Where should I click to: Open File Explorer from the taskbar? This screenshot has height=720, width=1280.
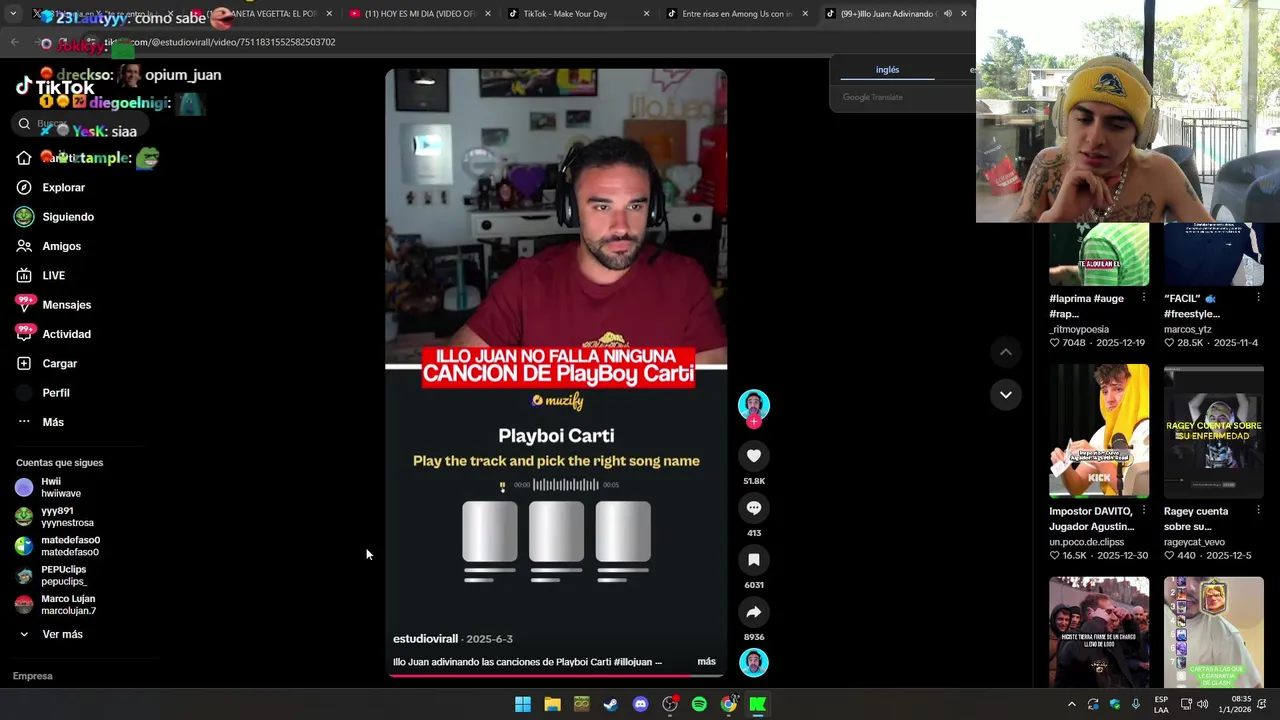coord(552,704)
